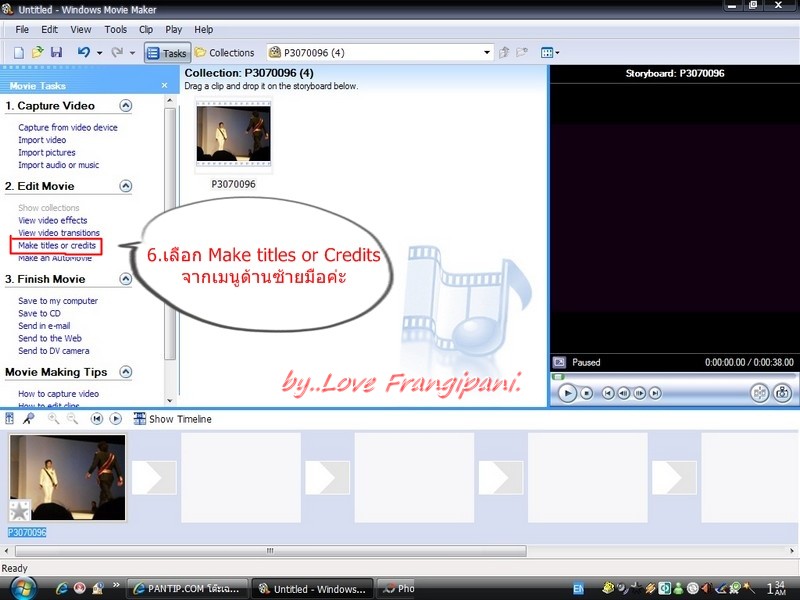Screen dimensions: 800x600
Task: Collapse the Movie Making Tips section
Action: (x=126, y=371)
